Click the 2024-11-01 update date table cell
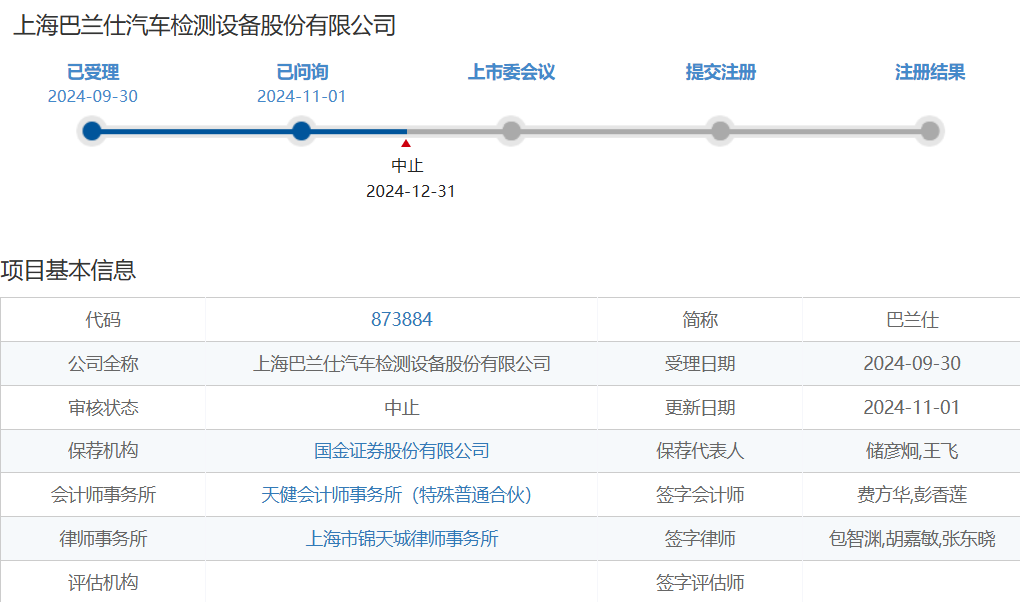 911,407
